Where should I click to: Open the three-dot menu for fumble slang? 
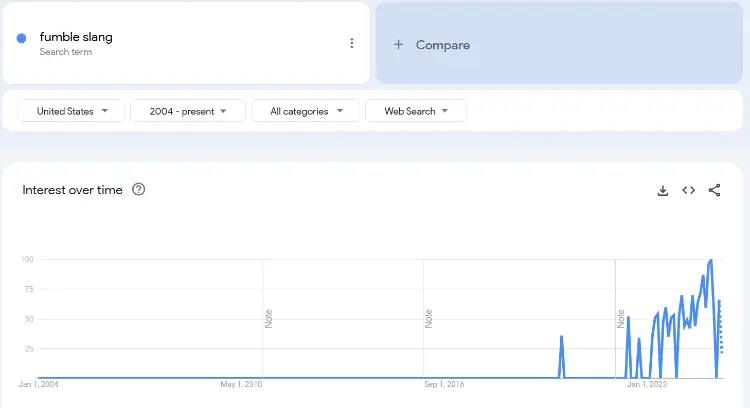[351, 43]
